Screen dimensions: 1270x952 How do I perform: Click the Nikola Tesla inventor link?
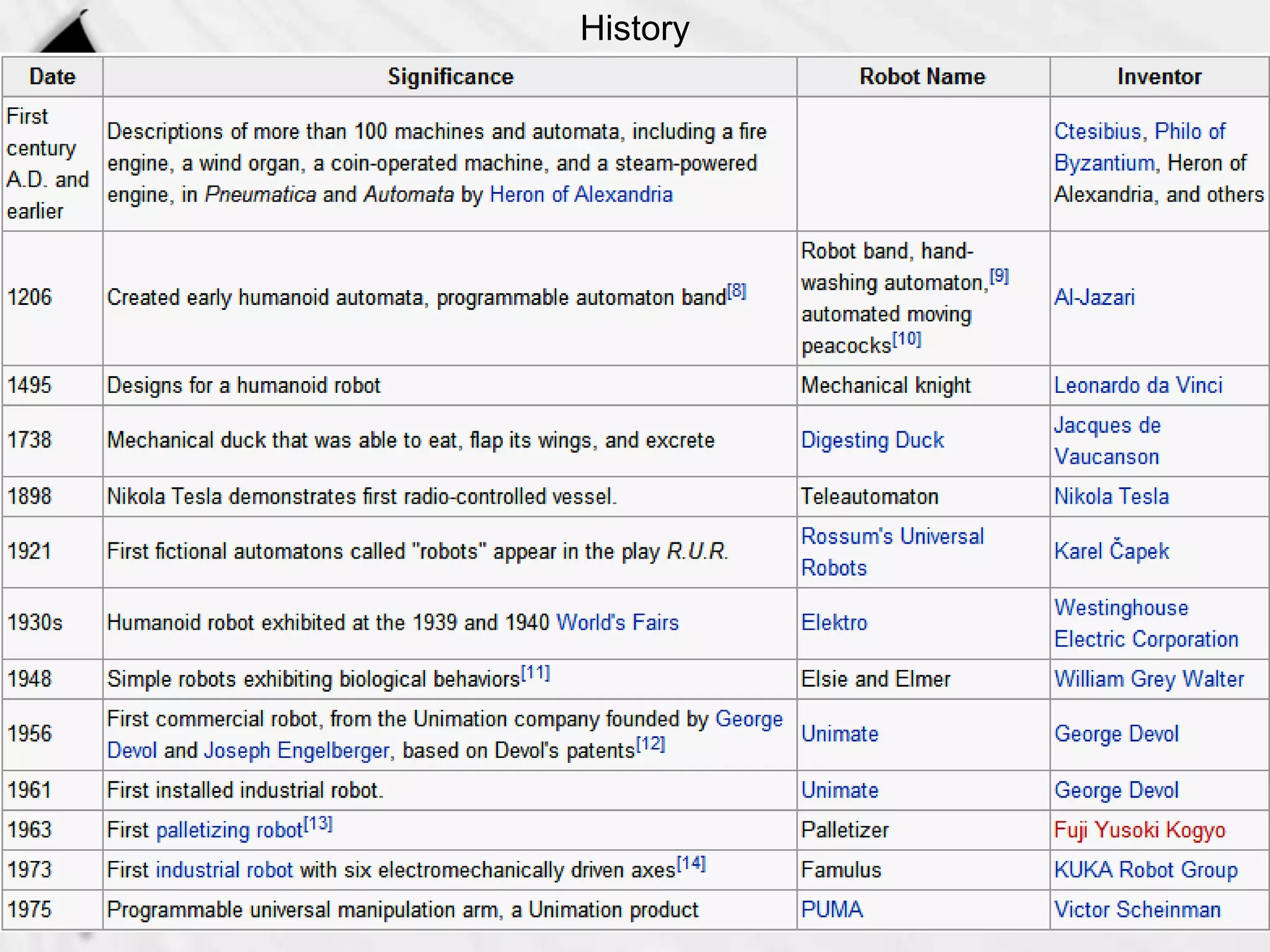point(1112,496)
